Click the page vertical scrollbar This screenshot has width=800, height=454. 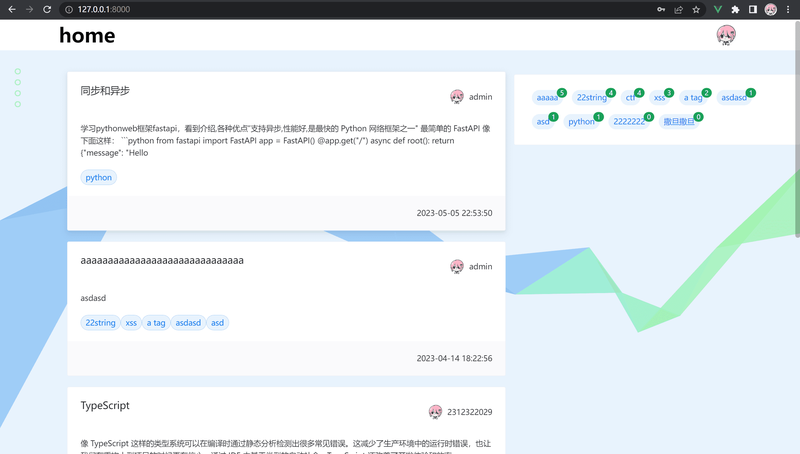coord(797,129)
